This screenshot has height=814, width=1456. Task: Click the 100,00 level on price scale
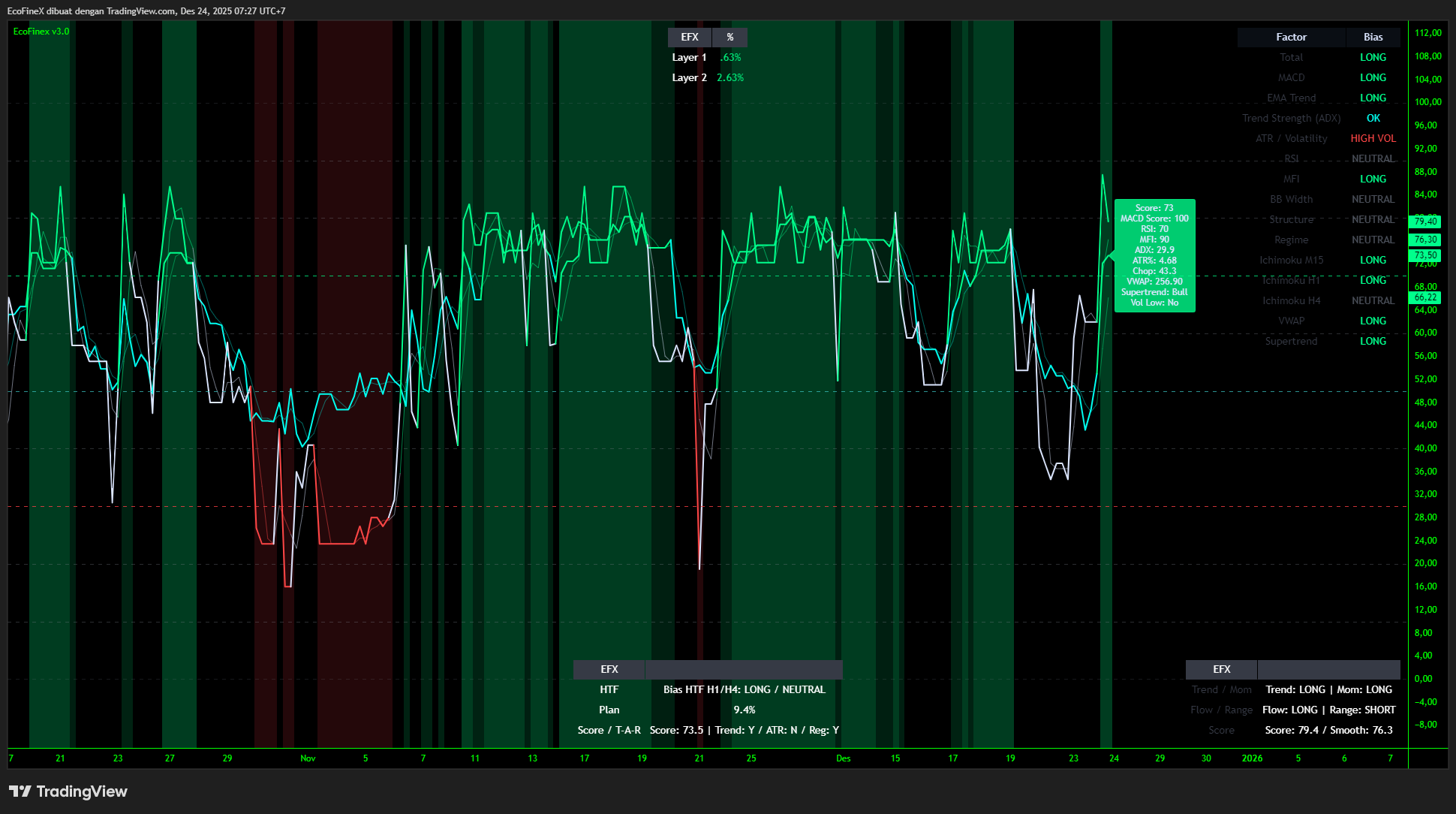(x=1427, y=102)
